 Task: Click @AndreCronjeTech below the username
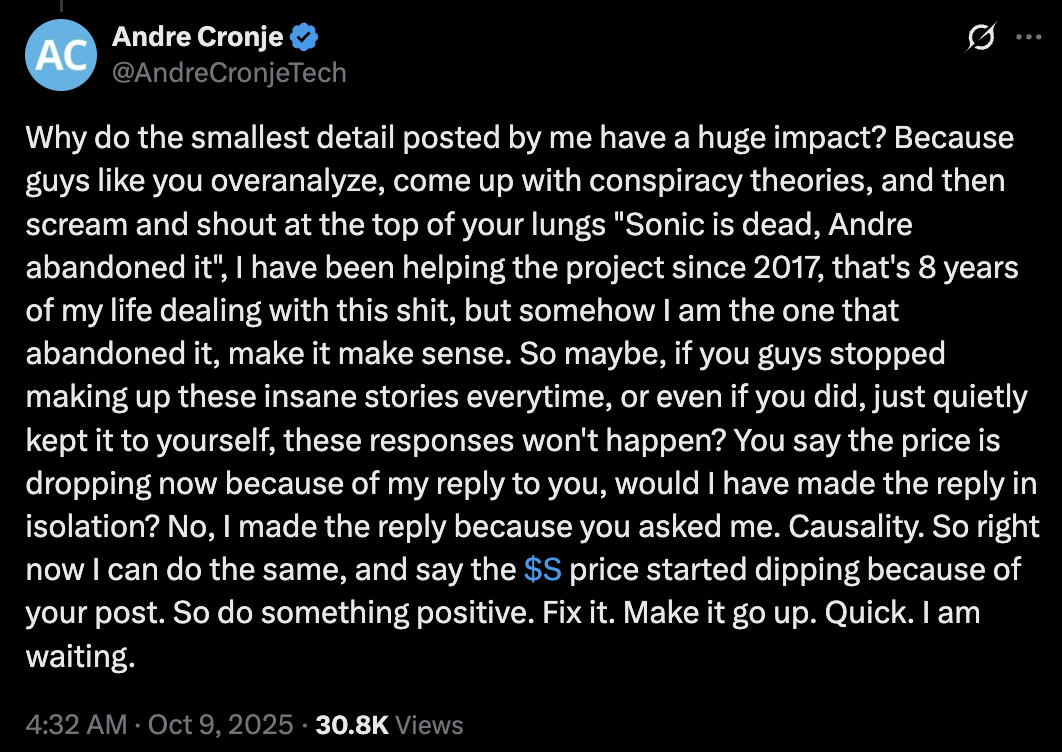coord(229,71)
